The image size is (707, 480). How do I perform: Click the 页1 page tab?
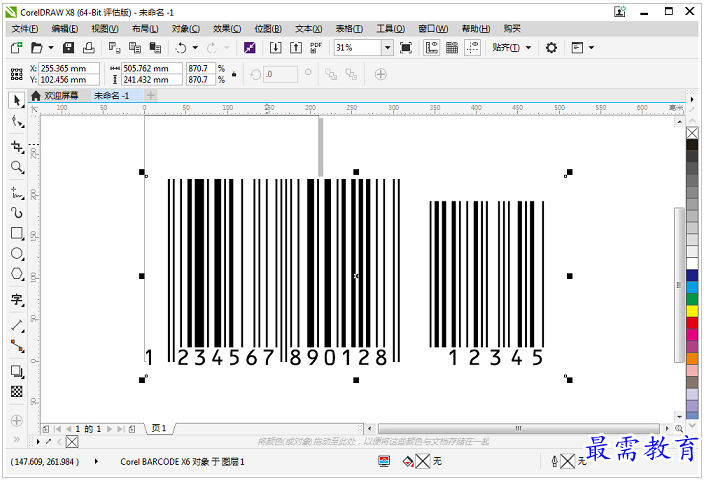[159, 428]
